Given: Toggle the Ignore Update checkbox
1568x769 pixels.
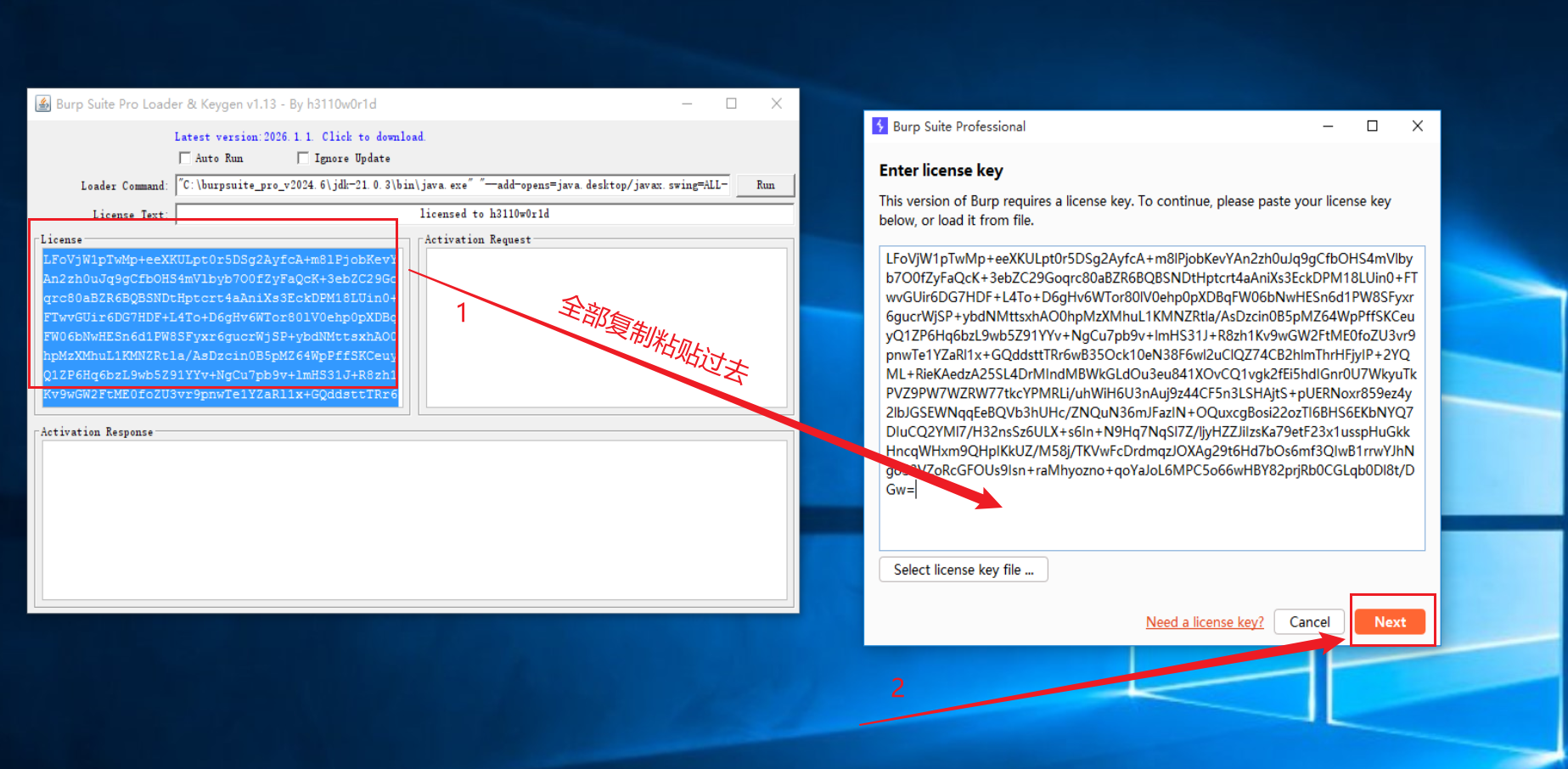Looking at the screenshot, I should point(303,158).
